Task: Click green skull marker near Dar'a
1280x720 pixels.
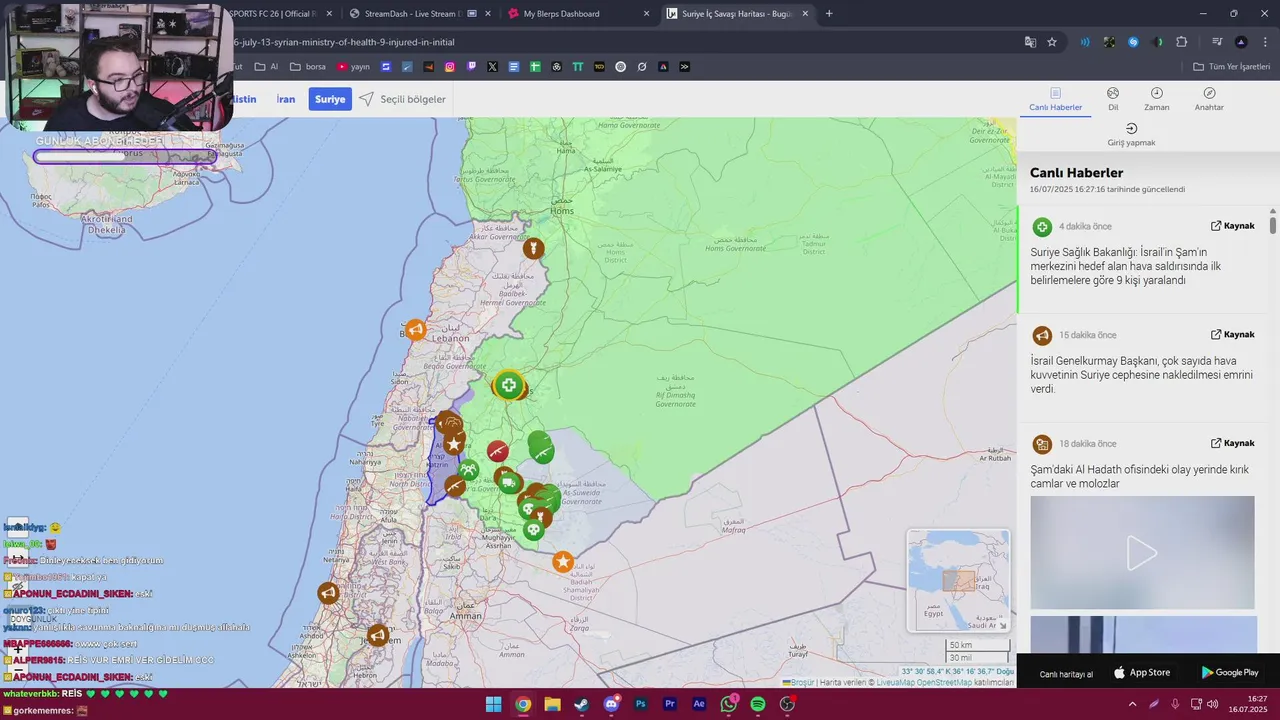Action: [x=534, y=528]
